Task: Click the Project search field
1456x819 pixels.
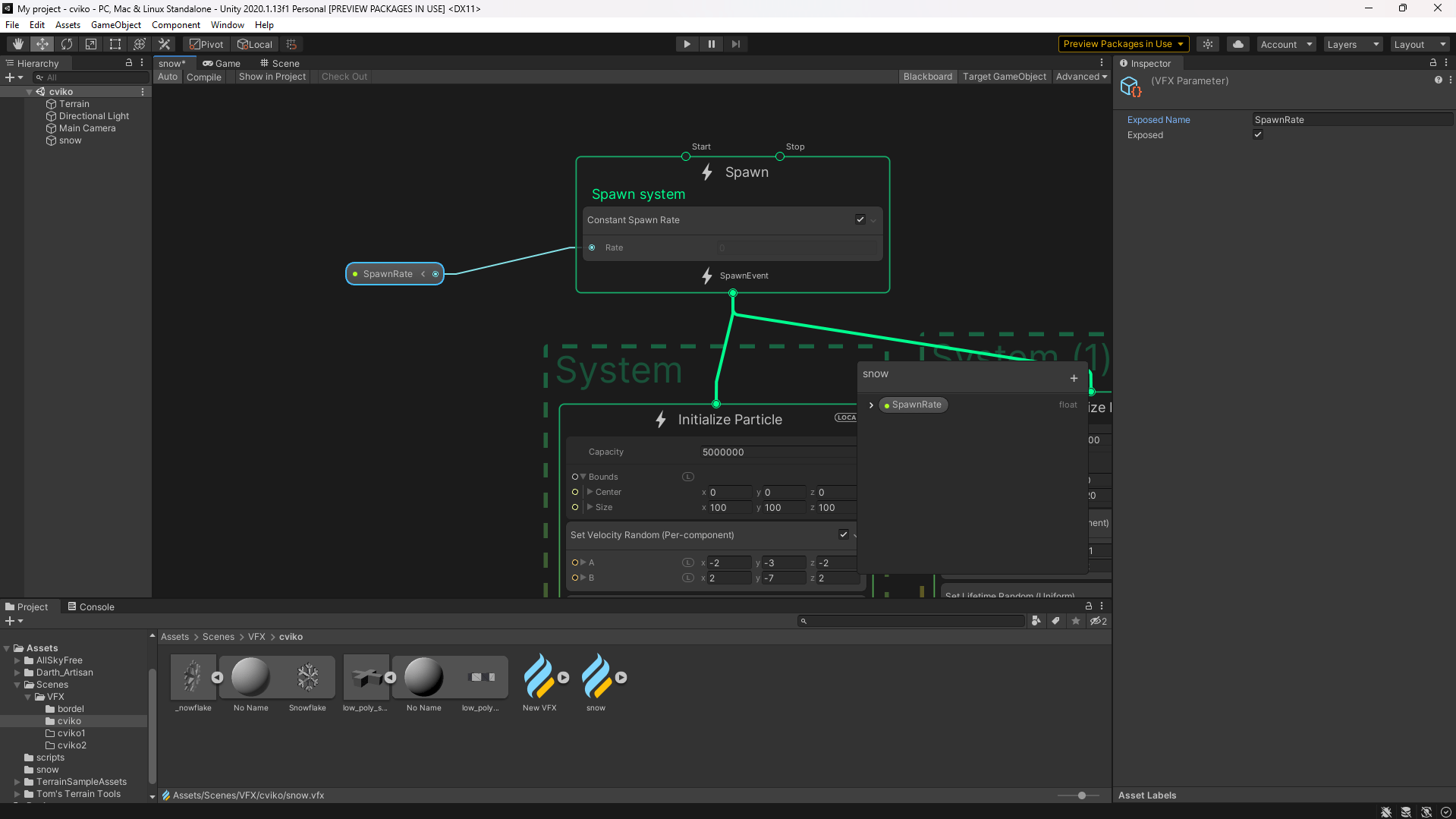Action: pyautogui.click(x=910, y=621)
